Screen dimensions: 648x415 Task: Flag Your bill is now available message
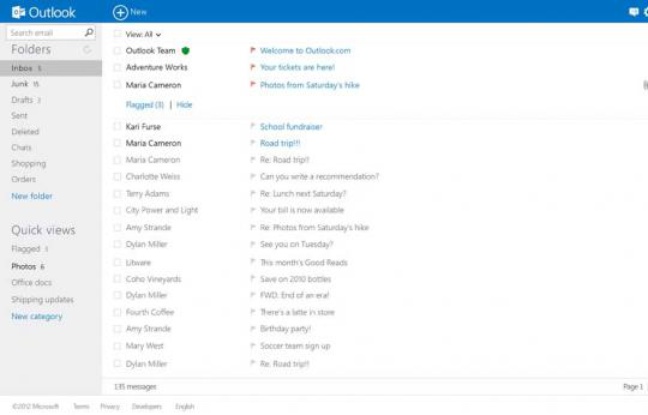pos(253,210)
